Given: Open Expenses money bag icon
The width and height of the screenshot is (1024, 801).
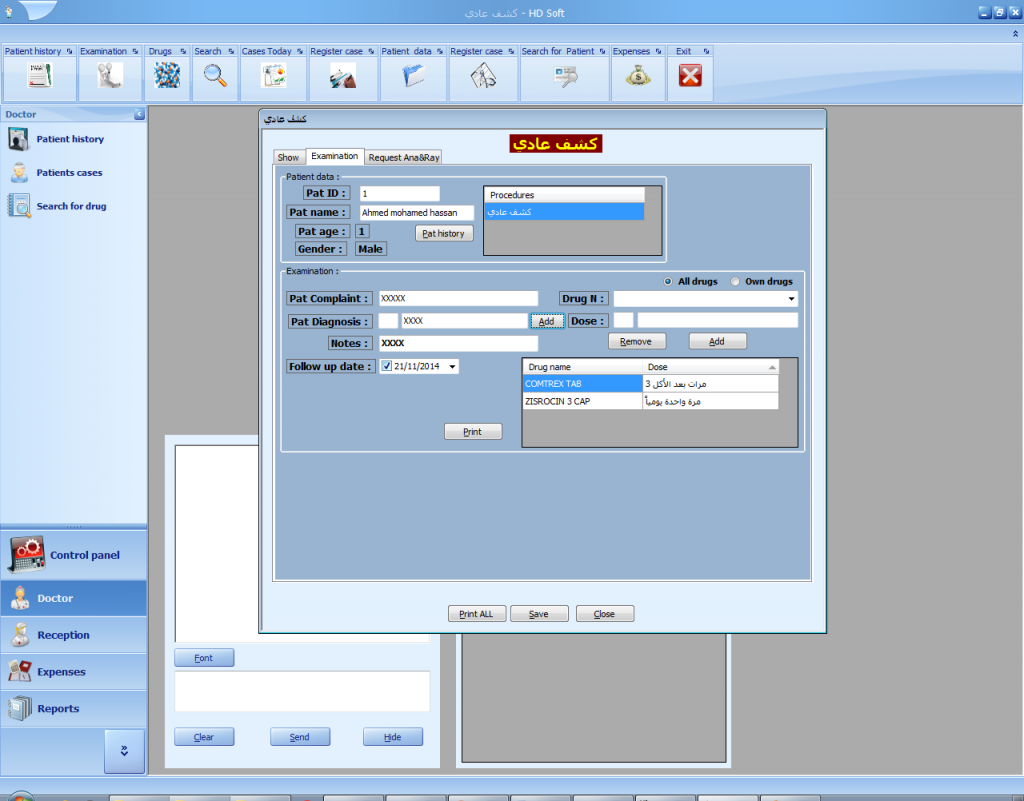Looking at the screenshot, I should (638, 76).
